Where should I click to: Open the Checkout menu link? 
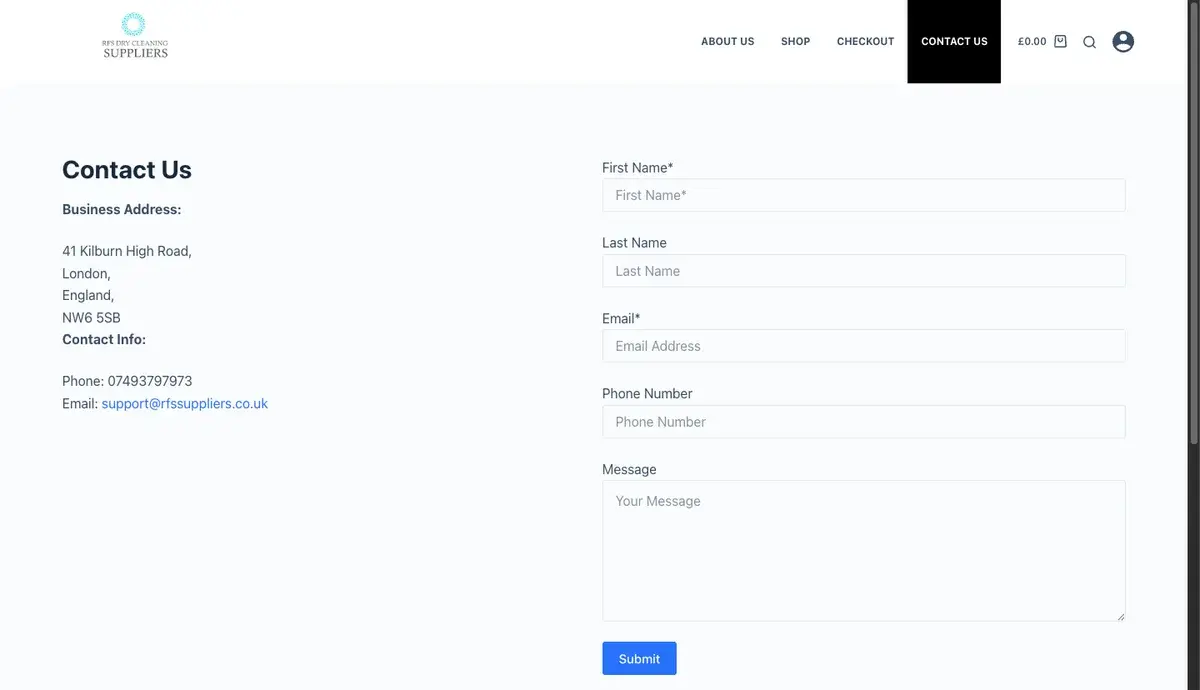pos(866,41)
